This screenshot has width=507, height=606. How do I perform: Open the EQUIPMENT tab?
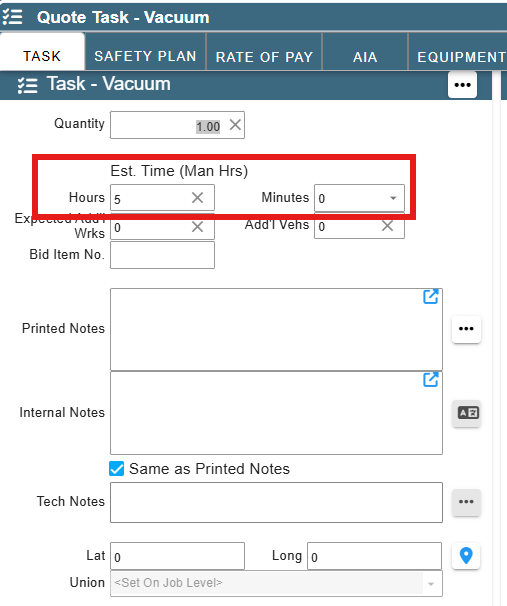pyautogui.click(x=460, y=57)
